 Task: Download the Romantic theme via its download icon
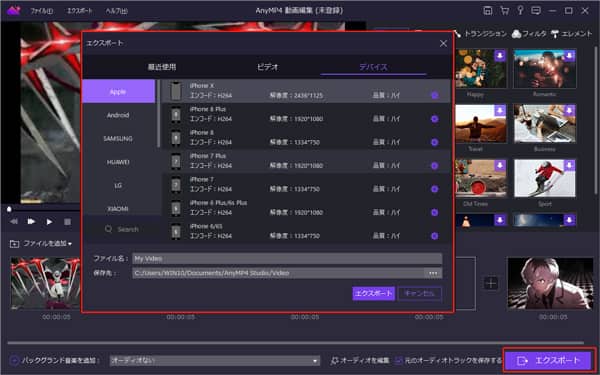coord(569,55)
